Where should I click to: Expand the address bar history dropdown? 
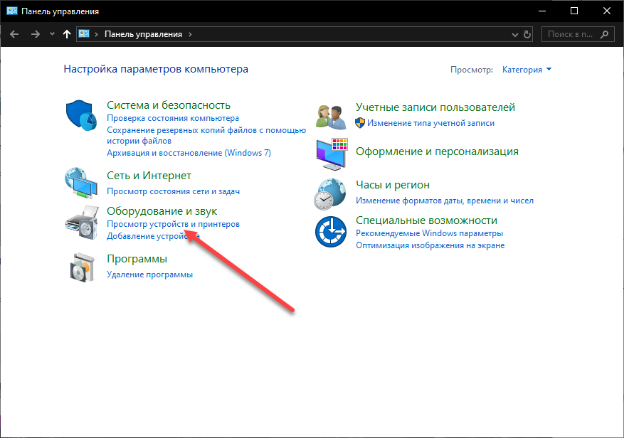pos(515,35)
